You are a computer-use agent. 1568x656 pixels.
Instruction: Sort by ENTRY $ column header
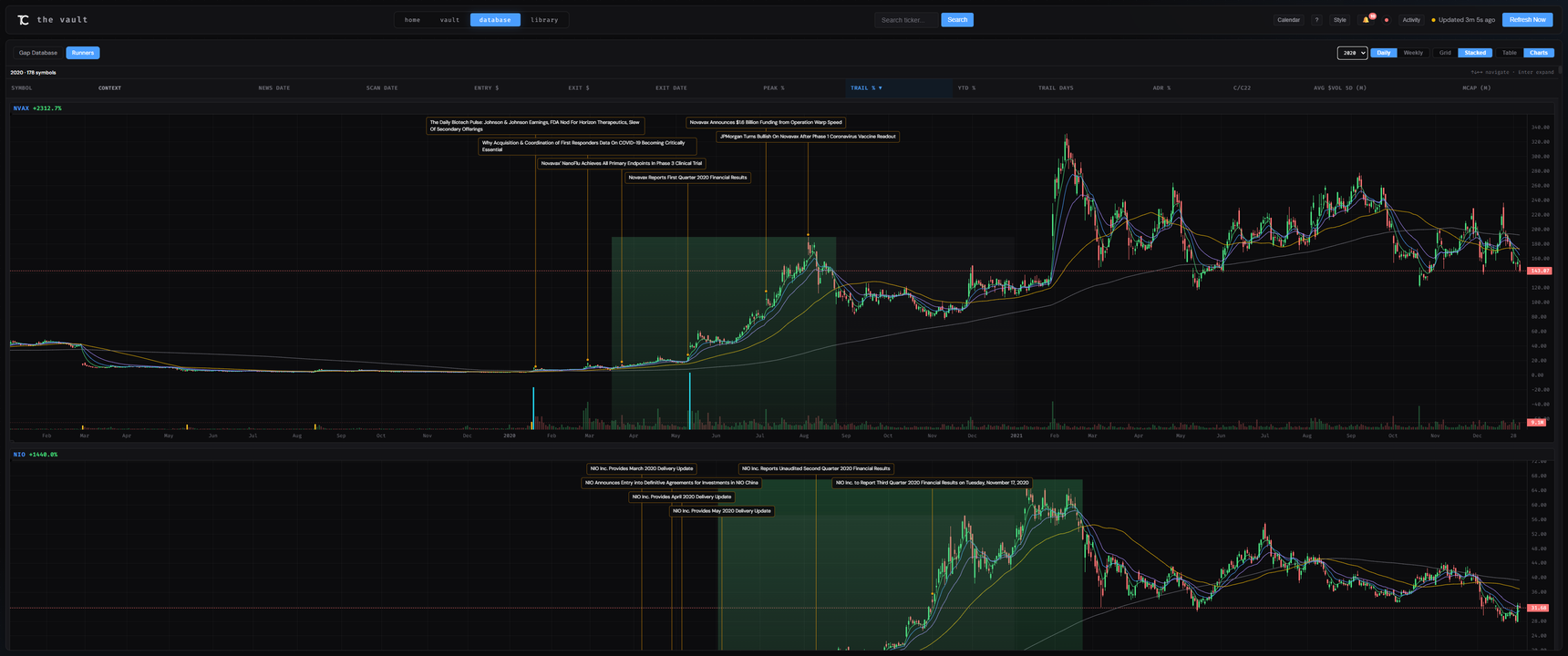click(x=486, y=88)
